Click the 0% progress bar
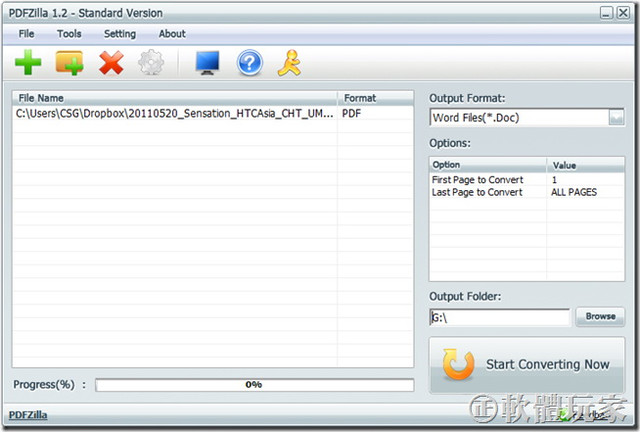Screen dimensions: 640x432 pos(254,385)
